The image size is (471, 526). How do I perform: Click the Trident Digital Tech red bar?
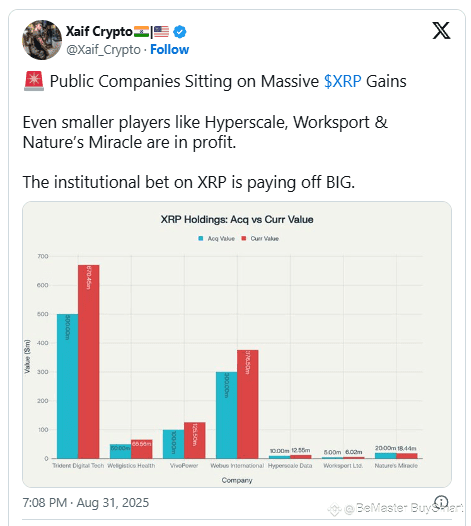pyautogui.click(x=89, y=362)
